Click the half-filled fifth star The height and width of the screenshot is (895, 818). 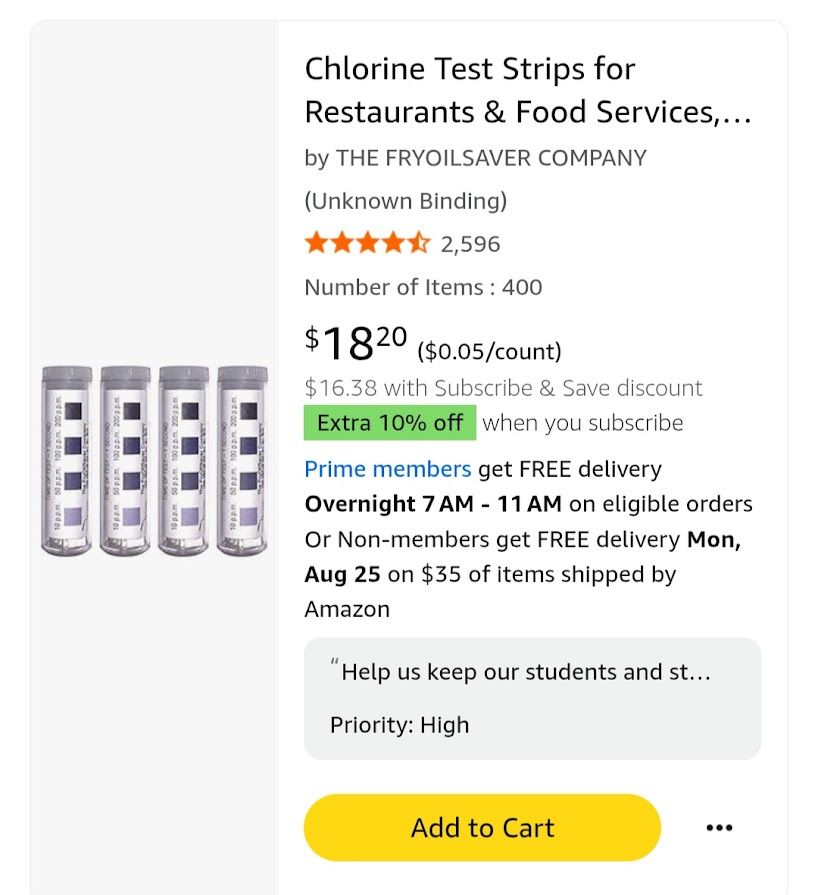pos(419,243)
